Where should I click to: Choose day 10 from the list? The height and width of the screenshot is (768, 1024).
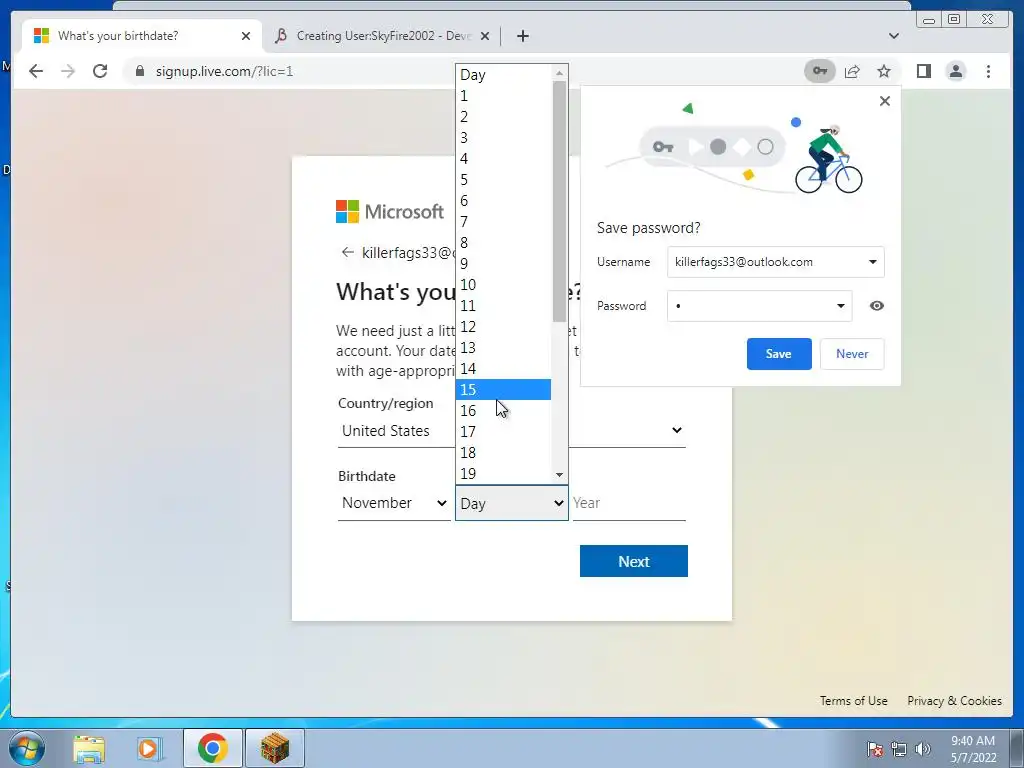click(504, 285)
